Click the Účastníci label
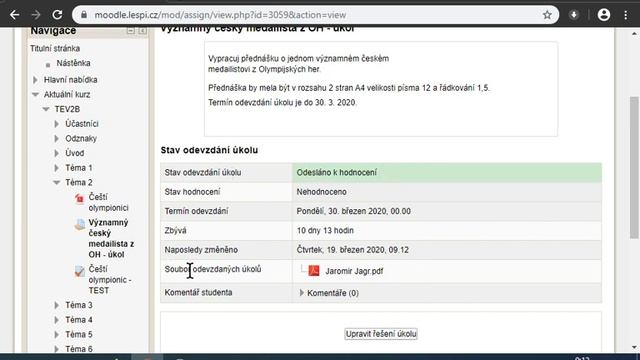The height and width of the screenshot is (360, 640). click(82, 124)
